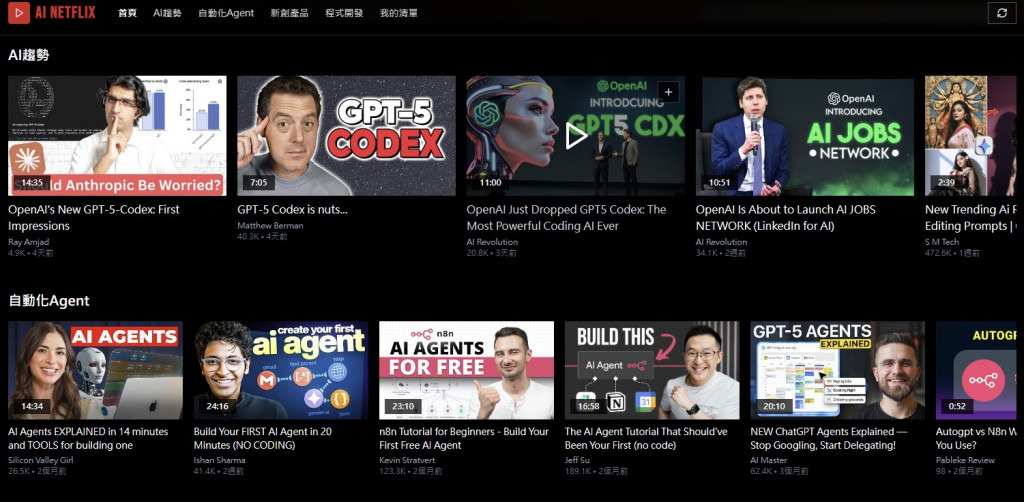
Task: Click title 'n8n Tutorial for Beginners'
Action: coord(464,438)
